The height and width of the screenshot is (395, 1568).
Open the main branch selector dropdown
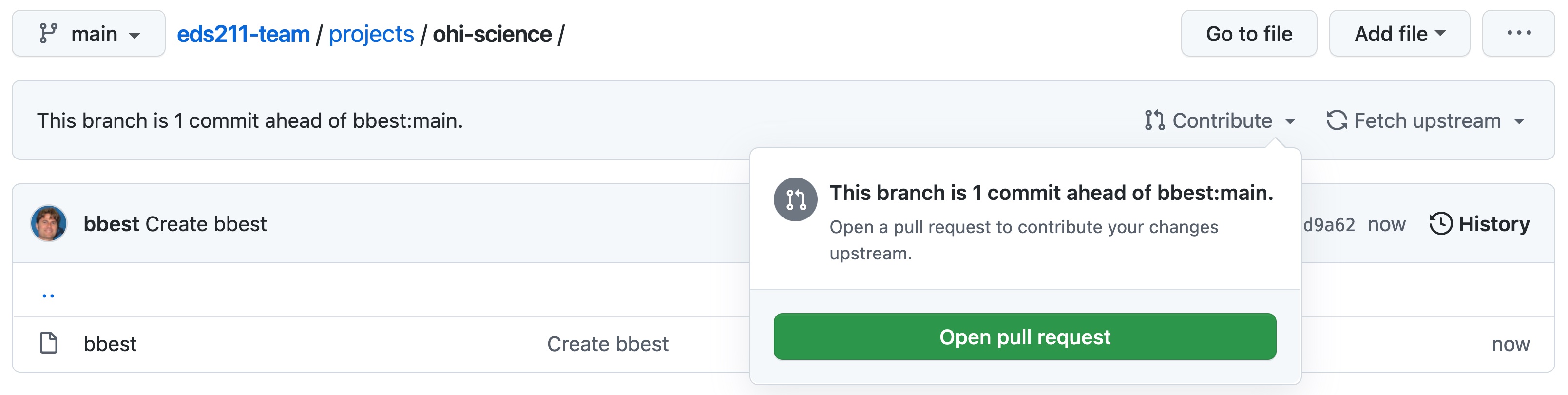point(89,34)
